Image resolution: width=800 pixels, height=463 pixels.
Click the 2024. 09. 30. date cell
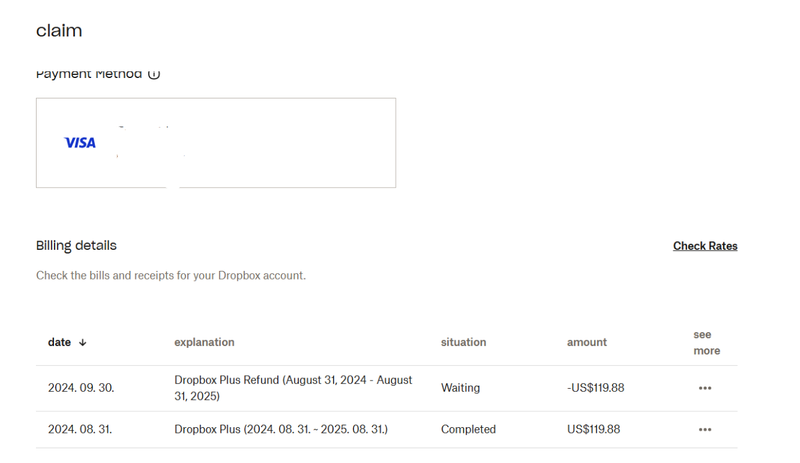[81, 388]
